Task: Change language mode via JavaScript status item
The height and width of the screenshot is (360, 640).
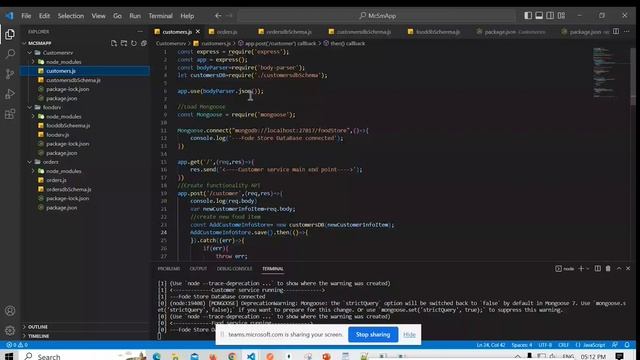Action: click(590, 345)
